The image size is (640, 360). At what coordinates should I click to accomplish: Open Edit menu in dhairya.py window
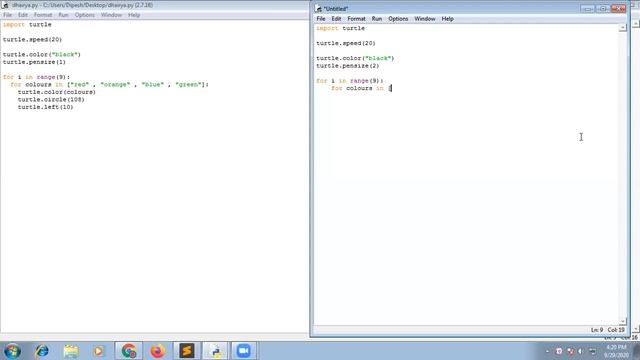pyautogui.click(x=22, y=15)
